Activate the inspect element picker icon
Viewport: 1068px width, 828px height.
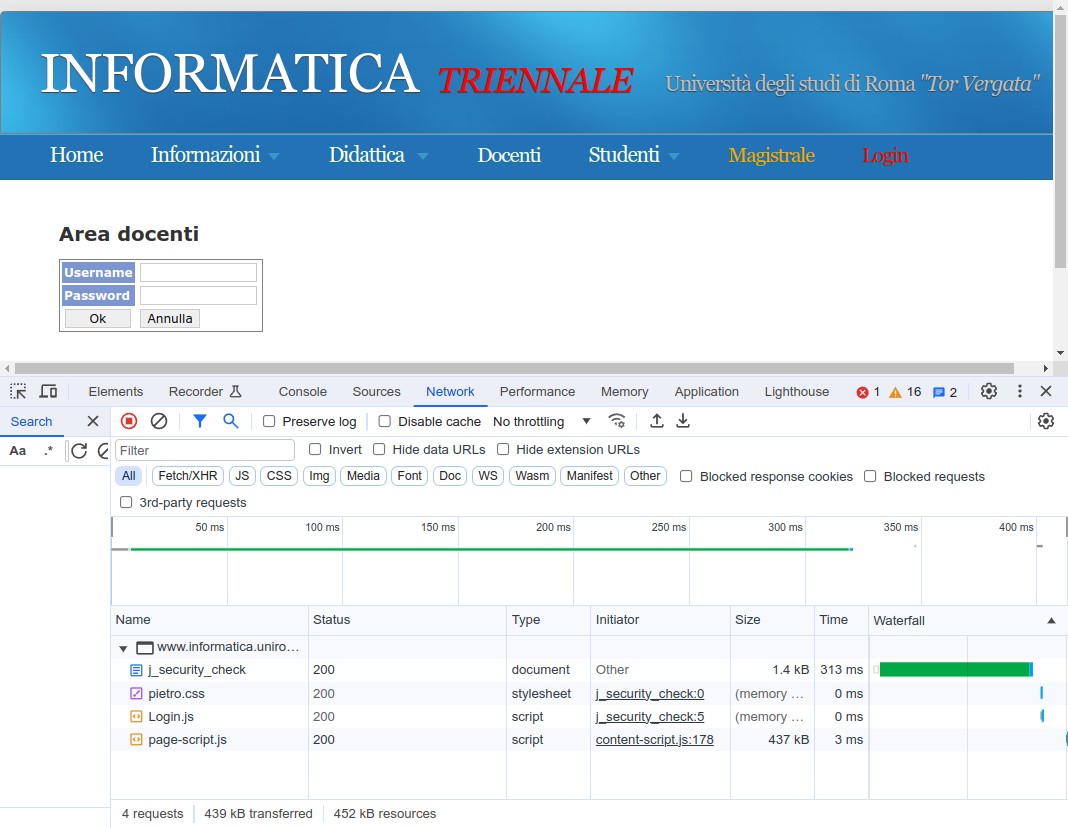(18, 392)
